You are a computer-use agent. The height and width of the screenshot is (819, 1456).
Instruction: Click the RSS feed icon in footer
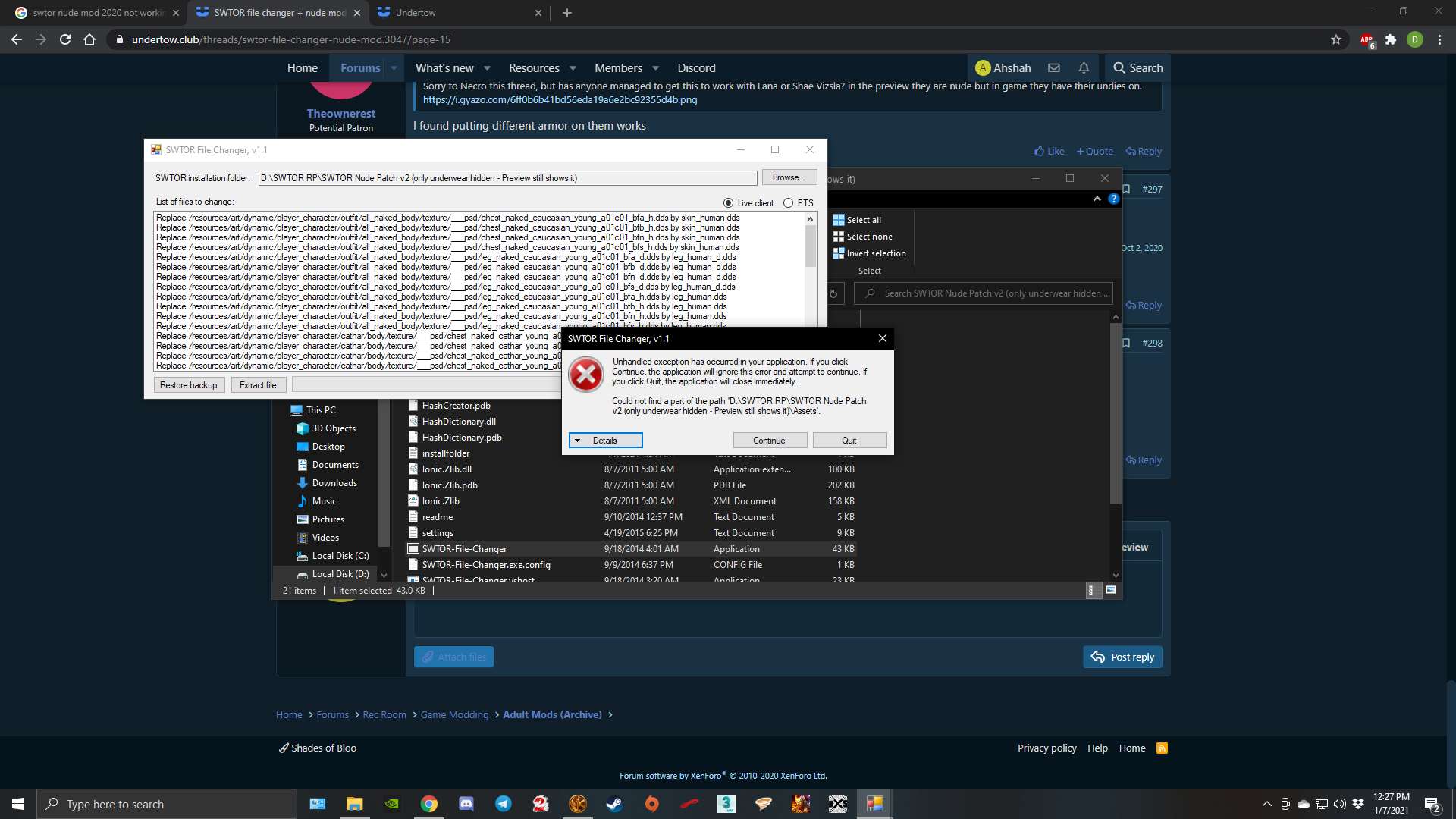(x=1162, y=748)
